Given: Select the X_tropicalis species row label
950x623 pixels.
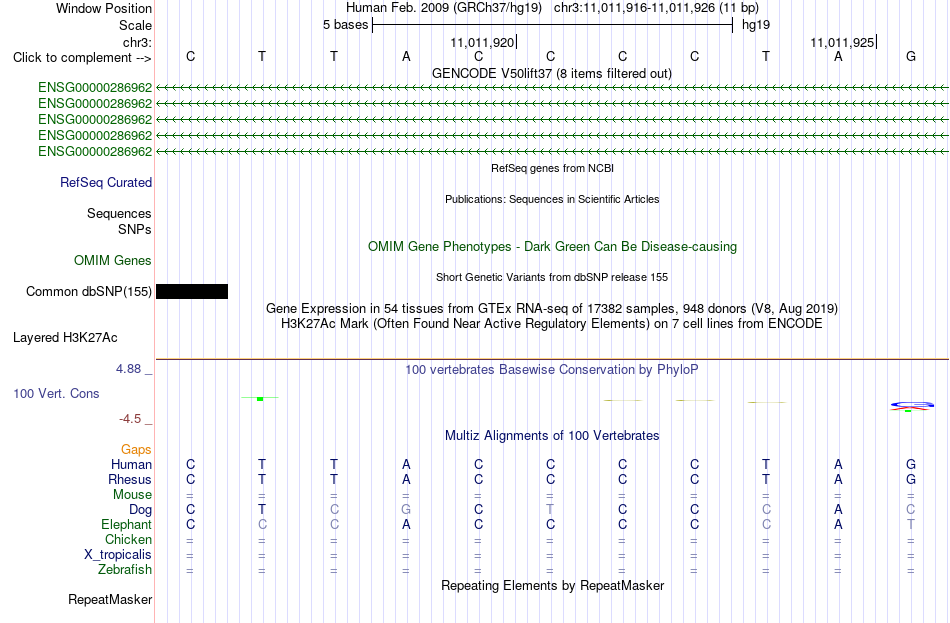Looking at the screenshot, I should click(118, 555).
